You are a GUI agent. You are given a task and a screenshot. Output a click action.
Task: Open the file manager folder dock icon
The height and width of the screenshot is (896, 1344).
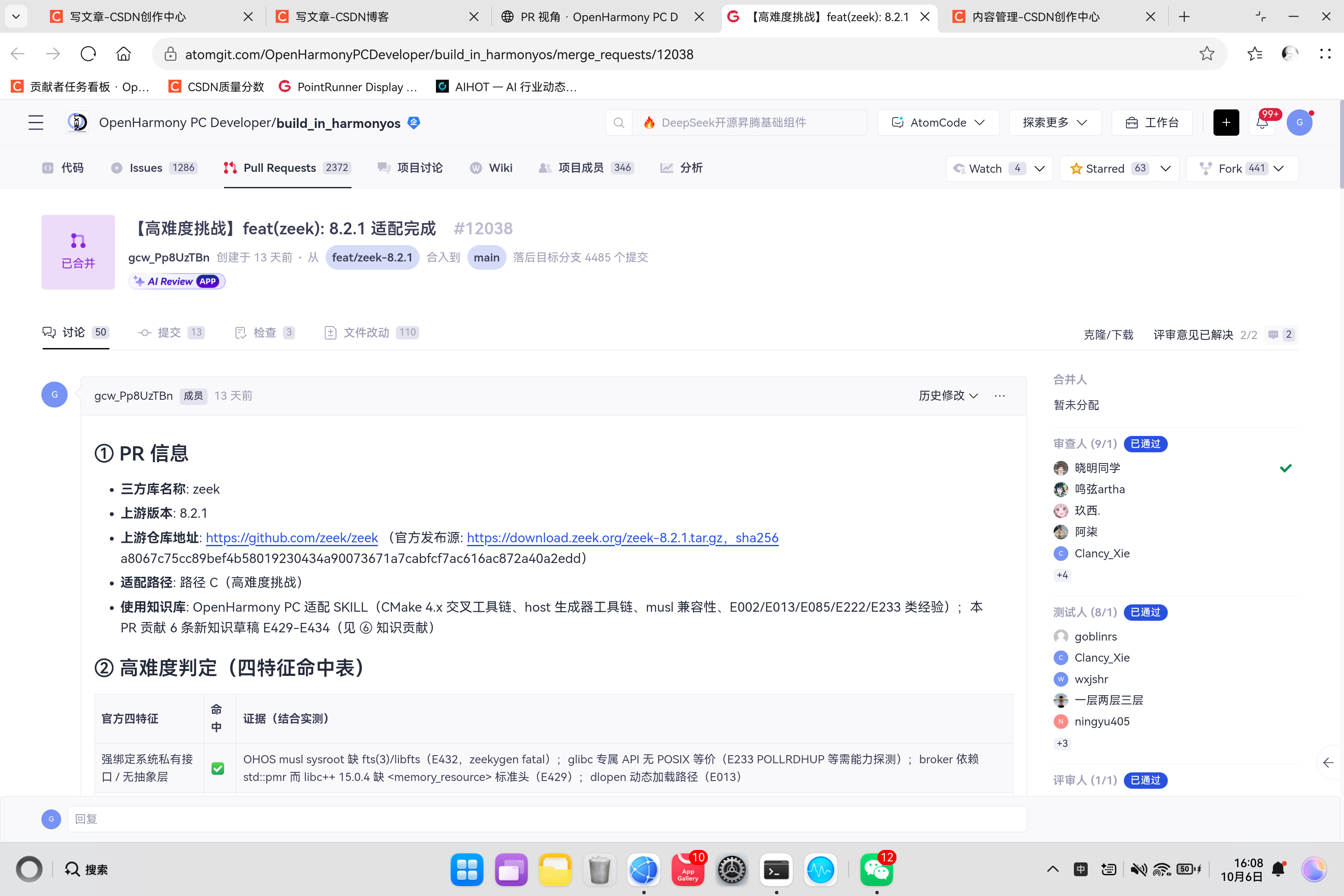click(x=555, y=870)
